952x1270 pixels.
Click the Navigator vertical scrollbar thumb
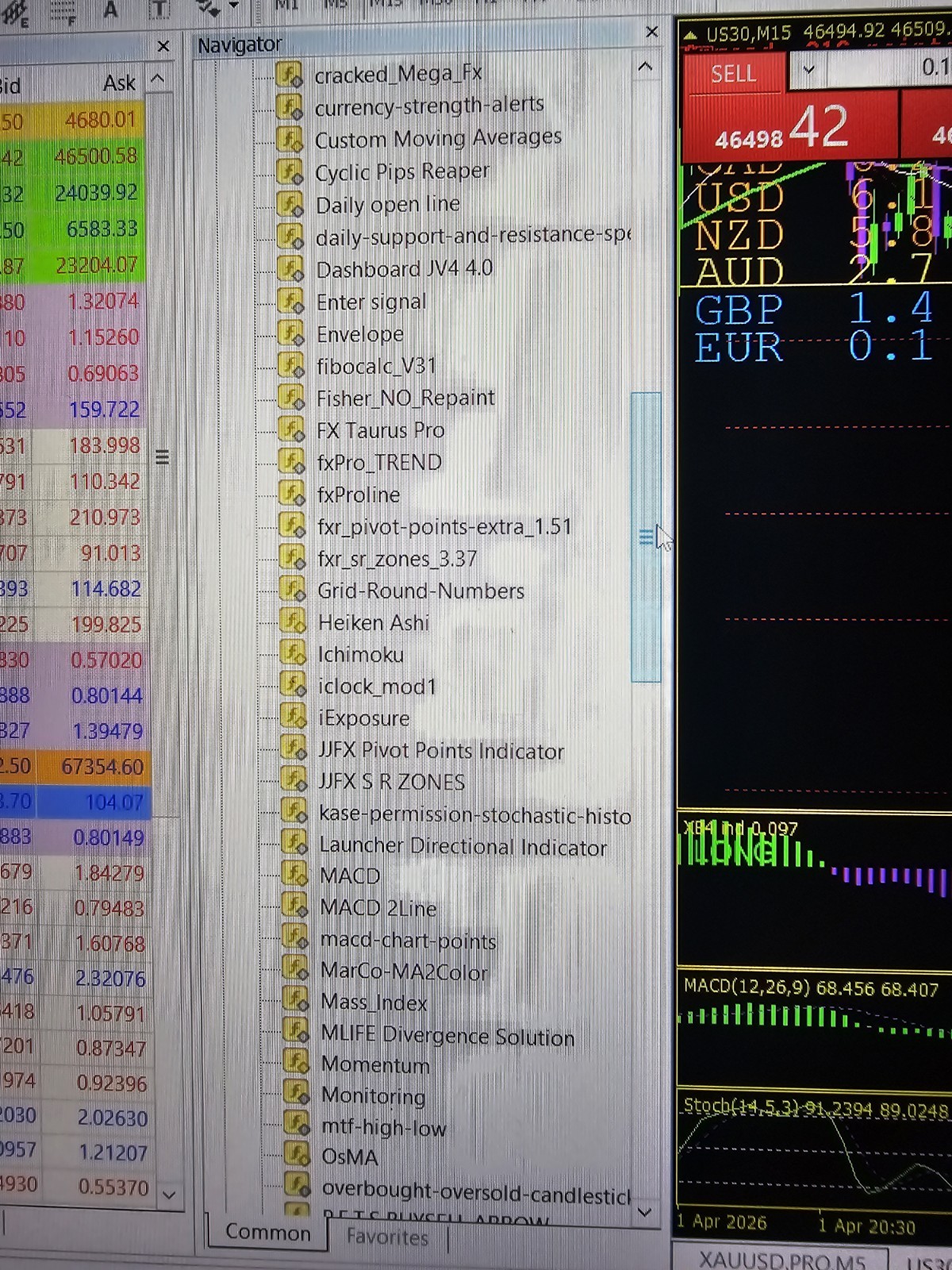point(646,537)
